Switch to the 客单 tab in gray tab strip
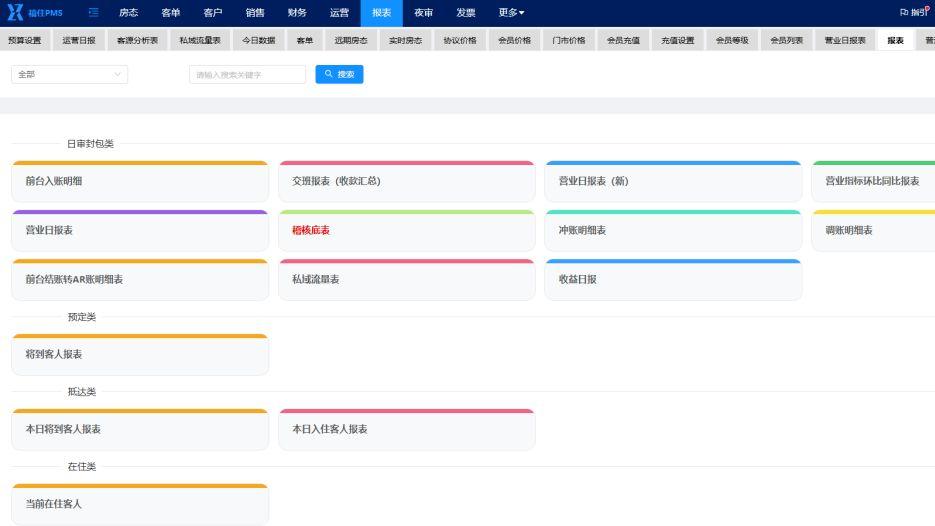This screenshot has width=935, height=526. [305, 41]
